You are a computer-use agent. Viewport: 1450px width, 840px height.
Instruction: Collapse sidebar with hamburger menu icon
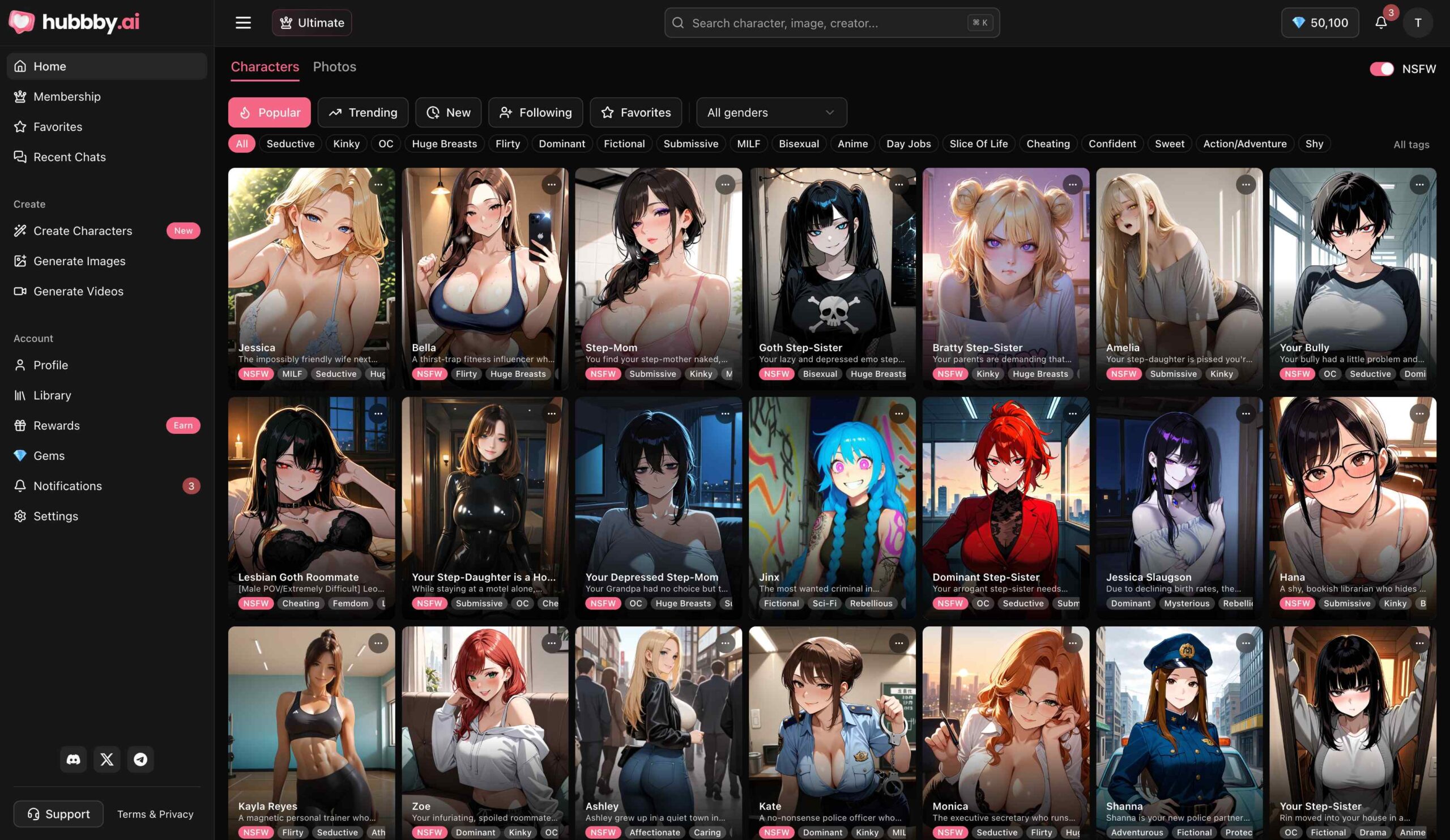243,23
